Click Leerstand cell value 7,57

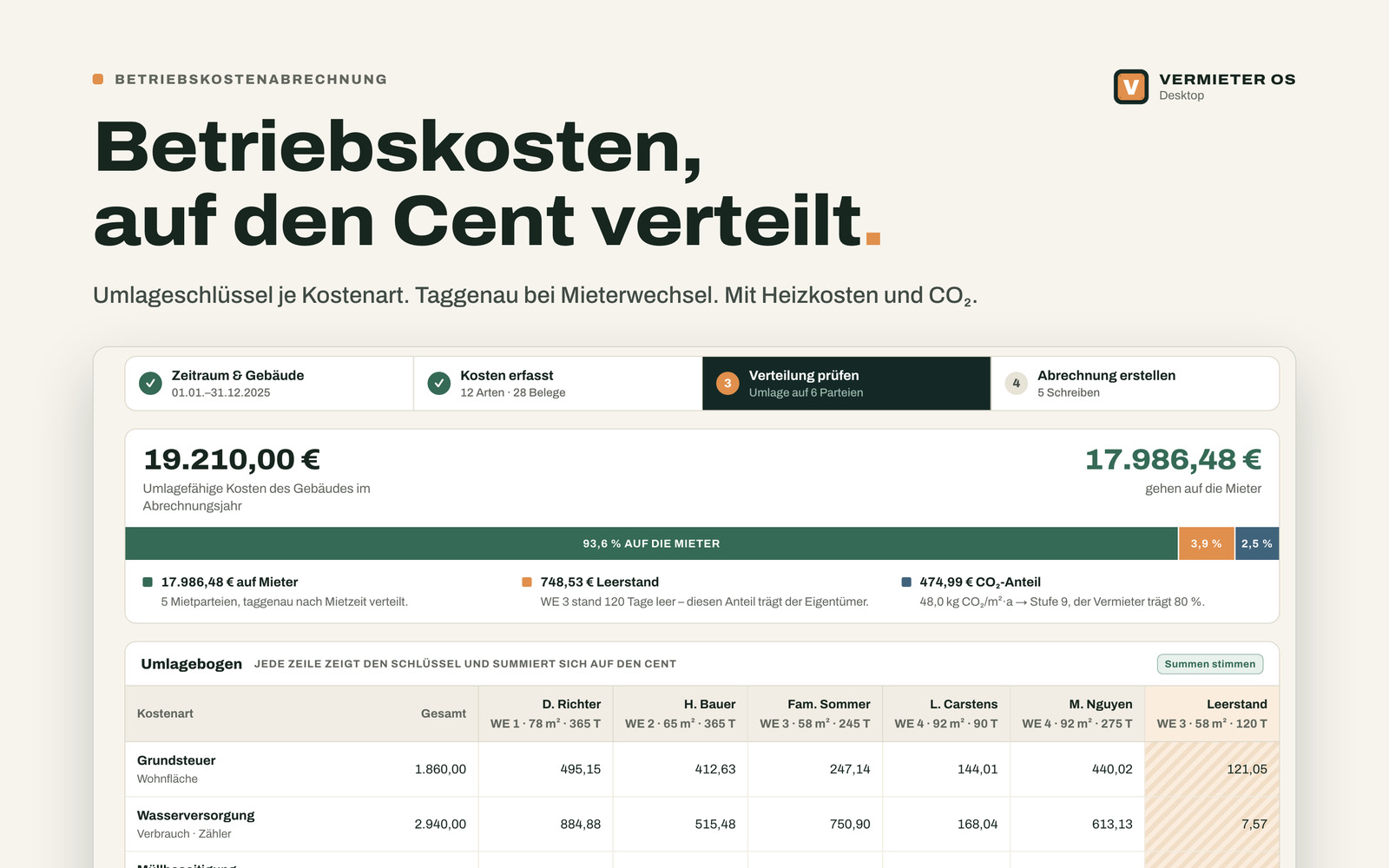point(1254,824)
